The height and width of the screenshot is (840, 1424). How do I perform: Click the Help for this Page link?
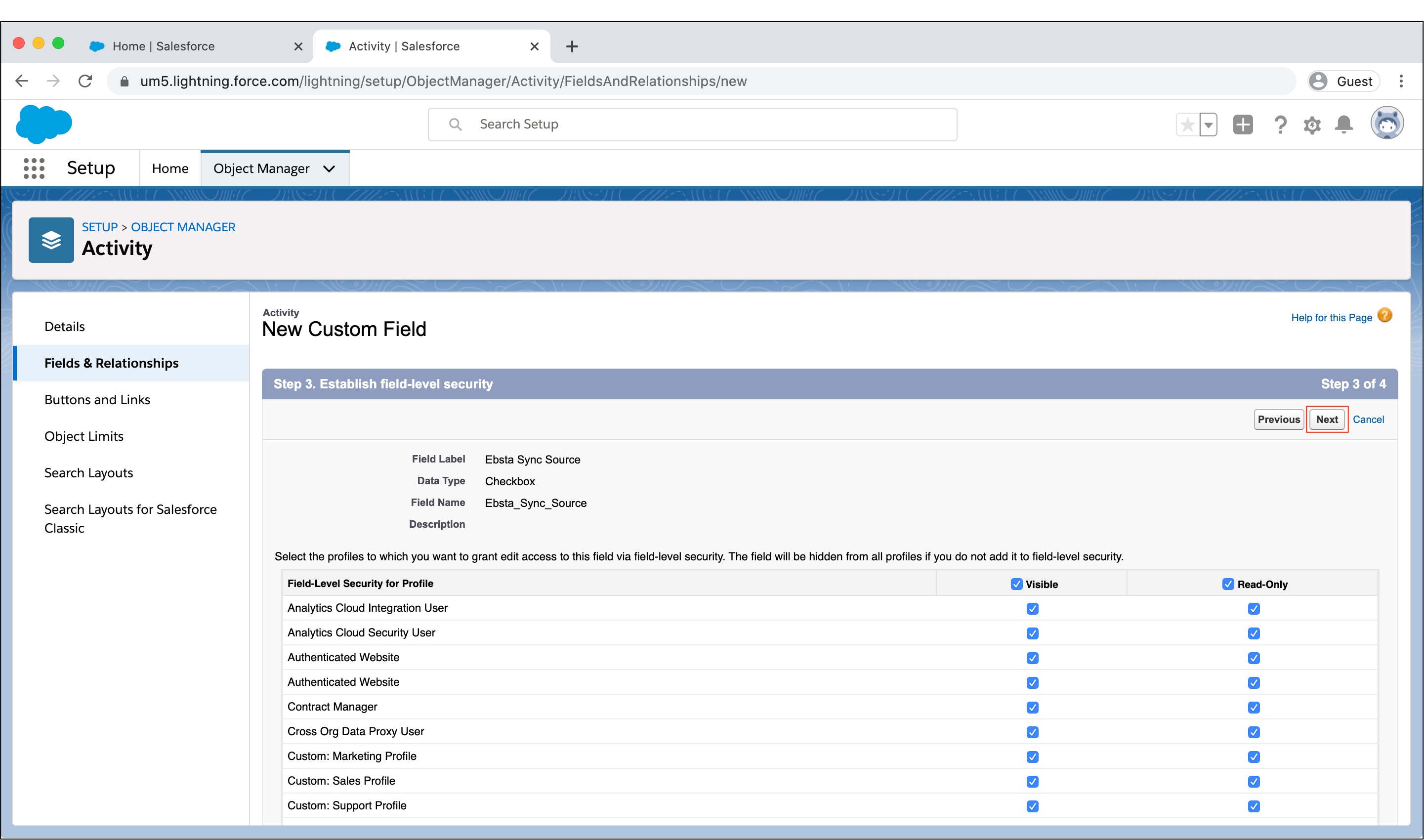tap(1331, 318)
